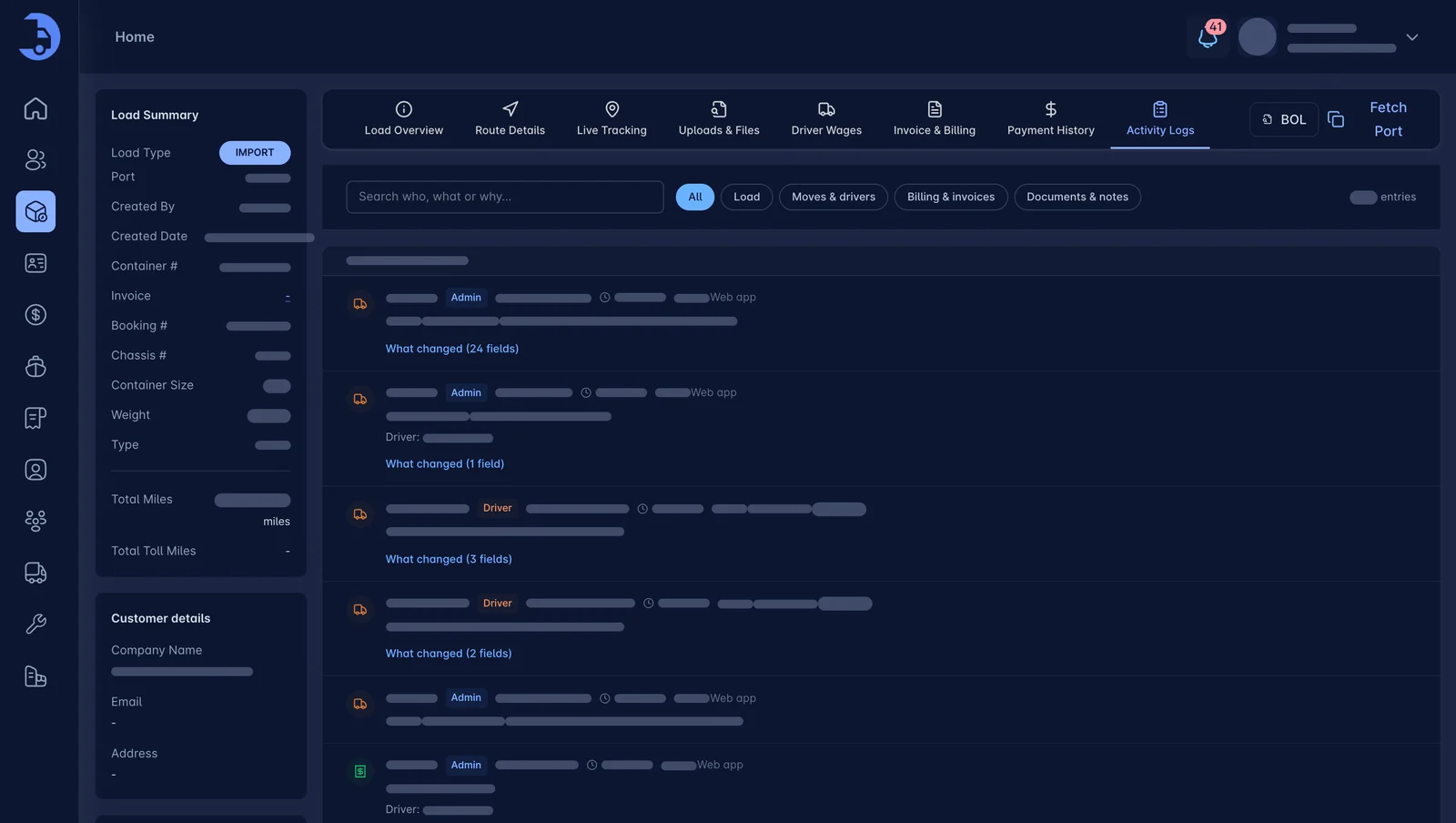Open the document notes sidebar icon

click(x=35, y=418)
